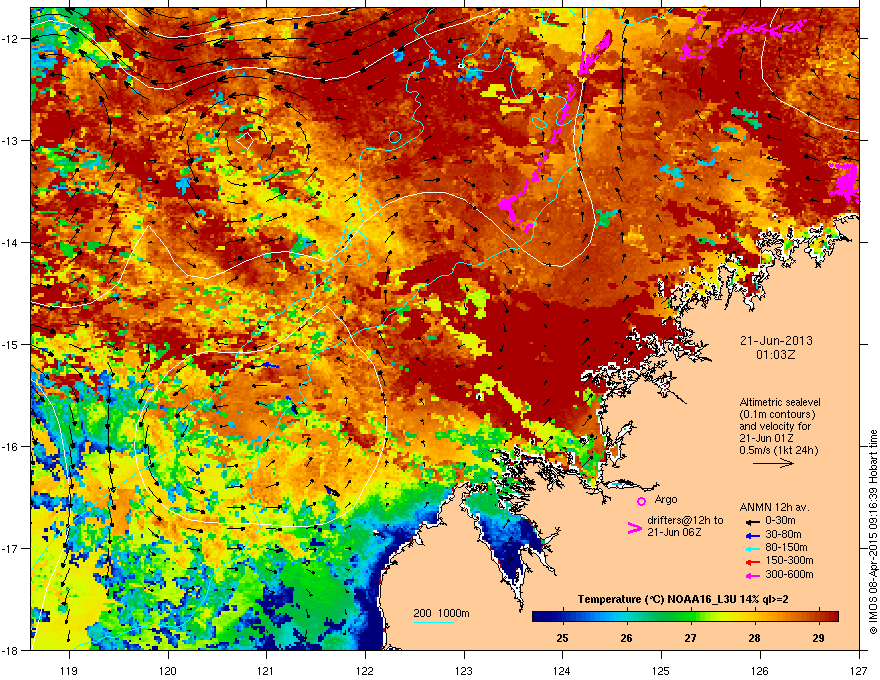Click the longitude axis label '119'
This screenshot has width=880, height=680.
(69, 670)
